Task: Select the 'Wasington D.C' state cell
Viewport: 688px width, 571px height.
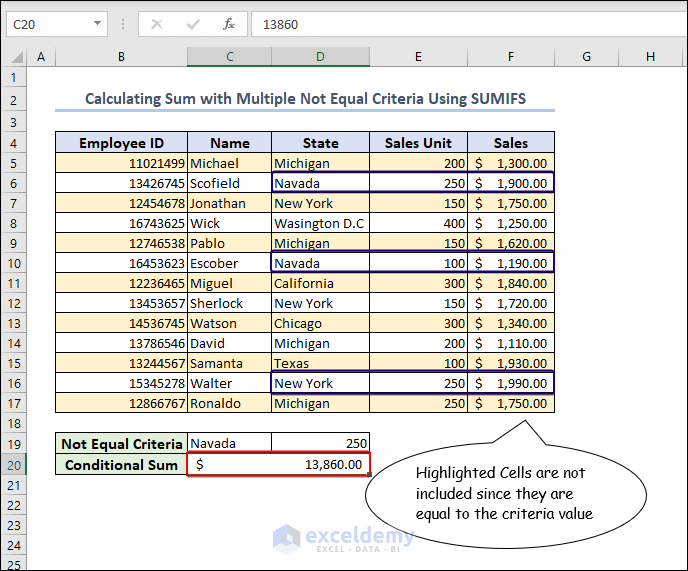Action: click(321, 223)
